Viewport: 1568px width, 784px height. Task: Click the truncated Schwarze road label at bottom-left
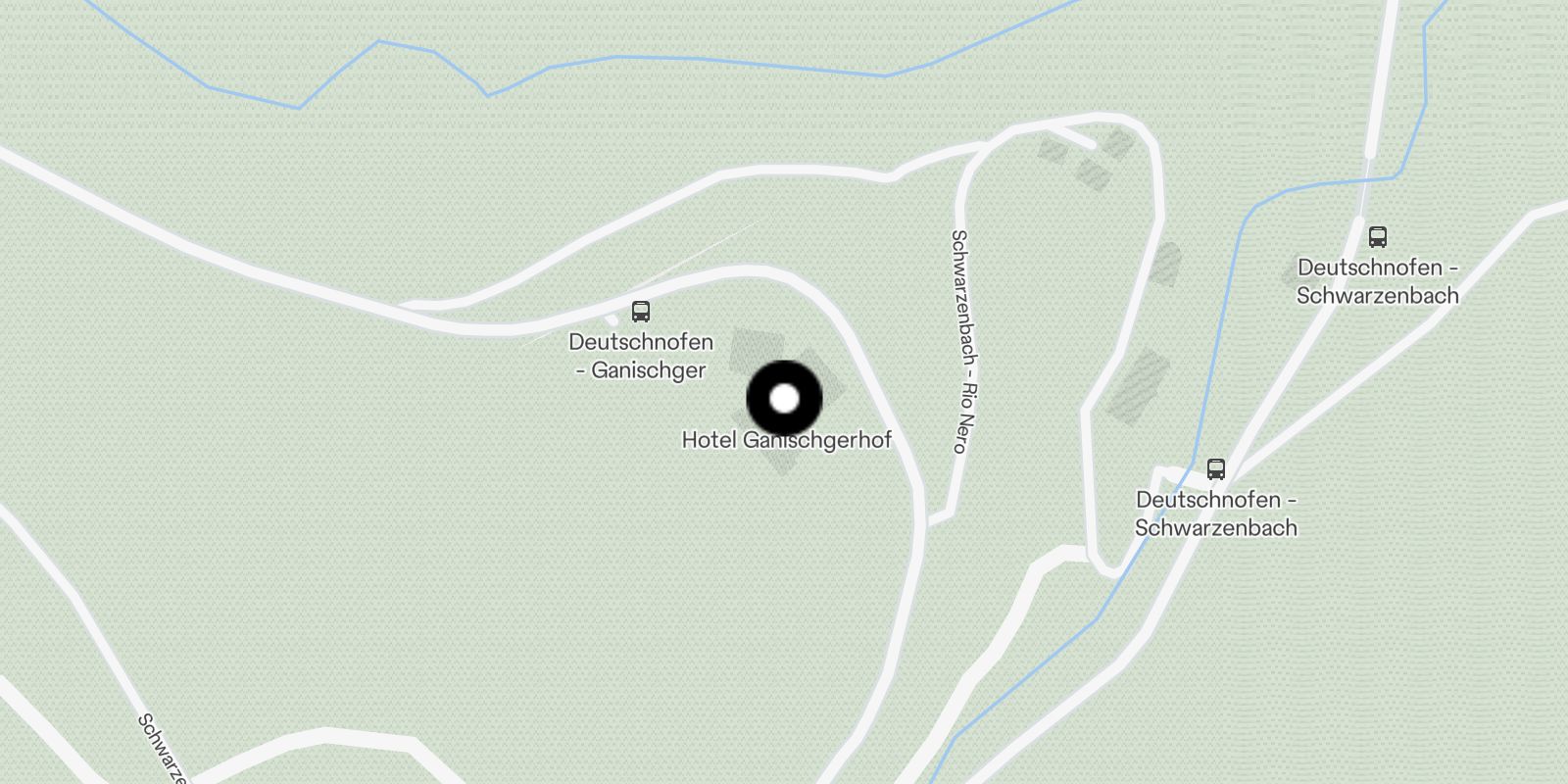pyautogui.click(x=162, y=749)
